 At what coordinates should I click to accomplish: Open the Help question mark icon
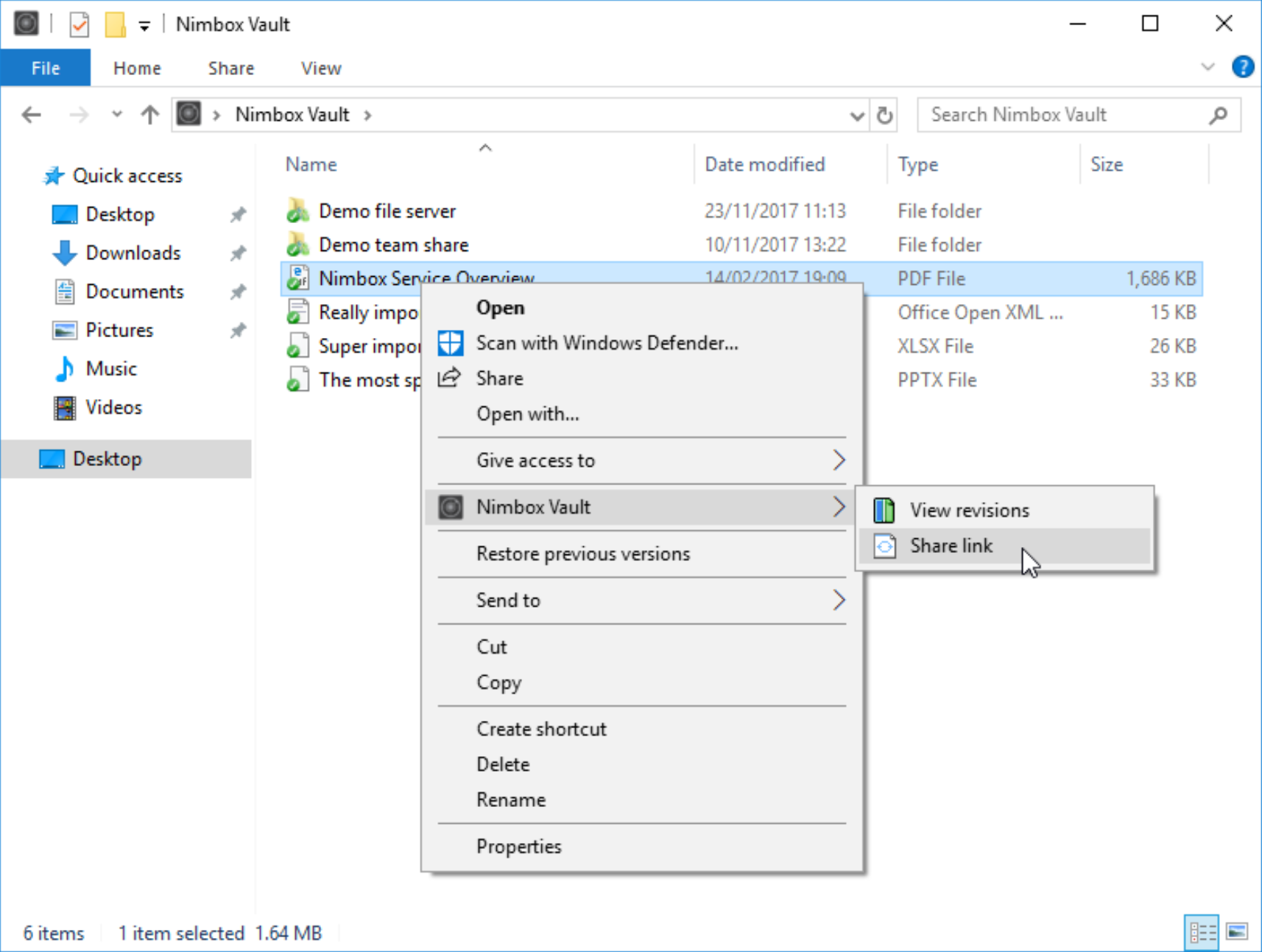[1243, 67]
